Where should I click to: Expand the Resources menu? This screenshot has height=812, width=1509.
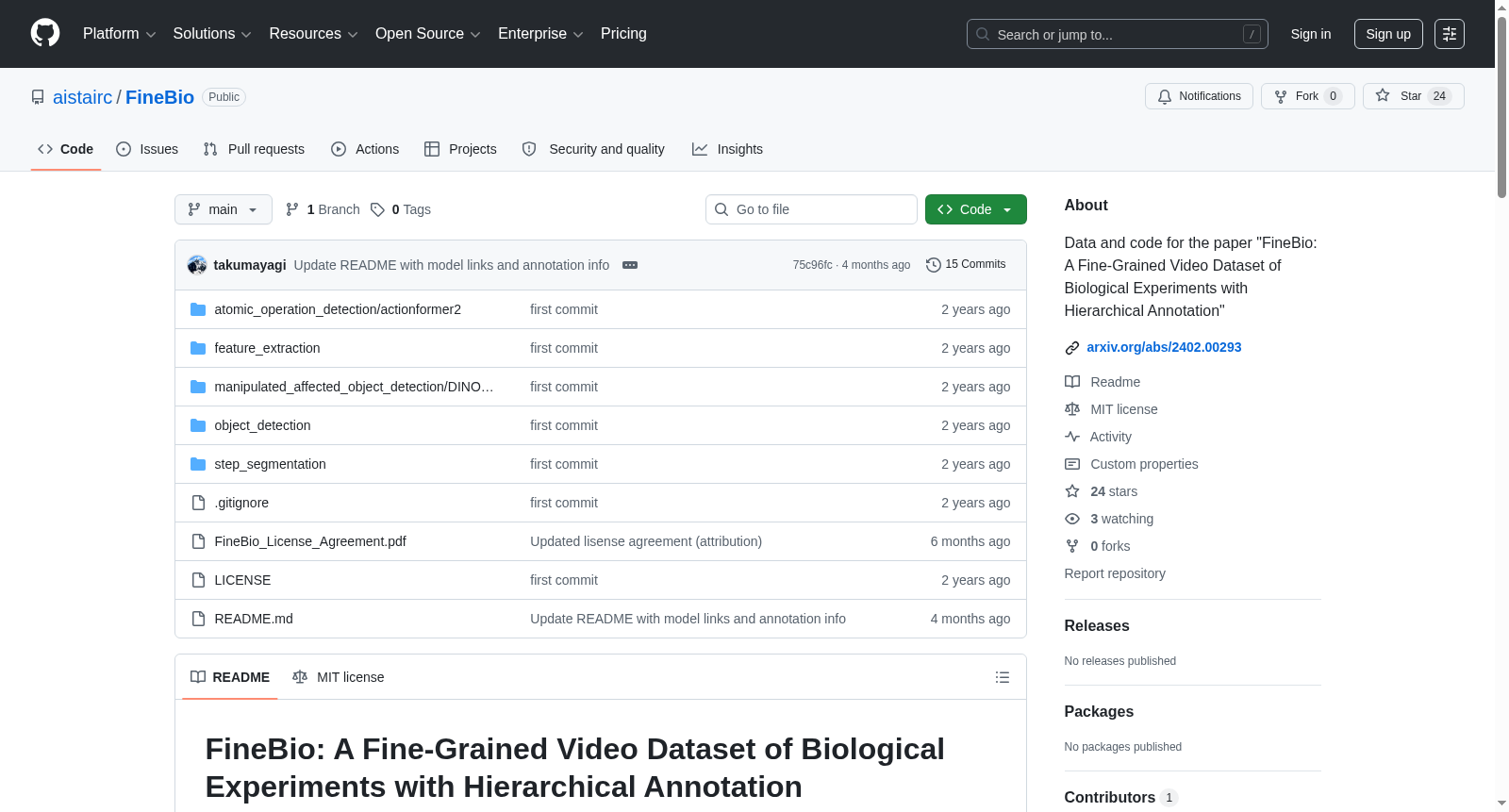click(x=313, y=34)
